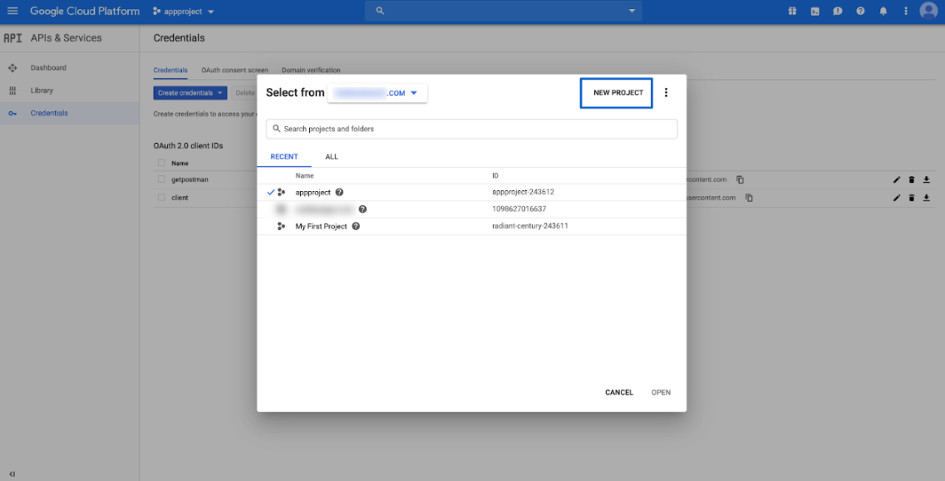Click Dashboard icon in sidebar
Viewport: 945px width, 481px height.
click(12, 68)
